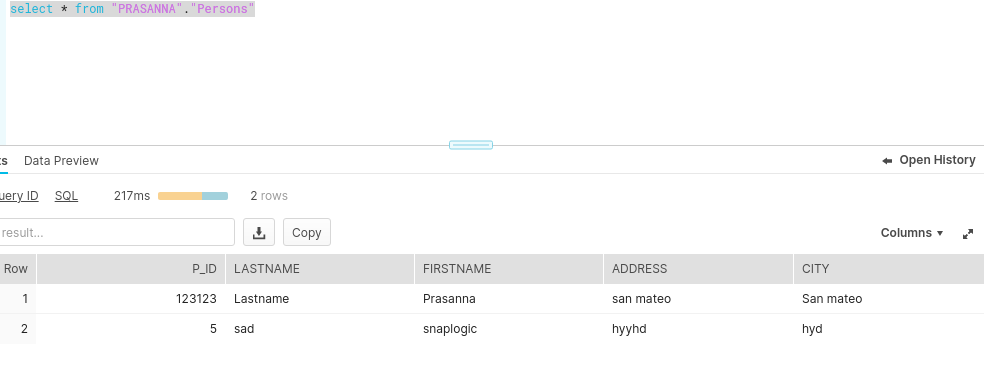Download the query results
The image size is (984, 377).
tap(259, 233)
